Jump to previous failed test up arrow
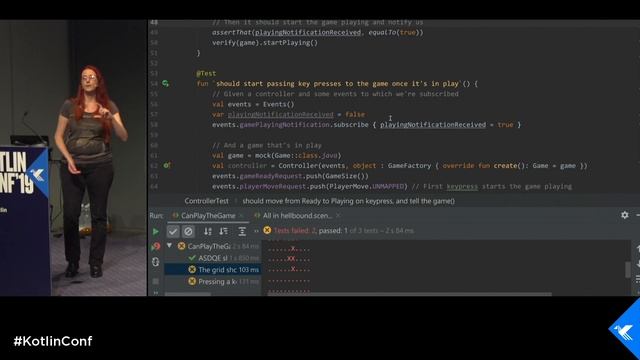 [638, 248]
